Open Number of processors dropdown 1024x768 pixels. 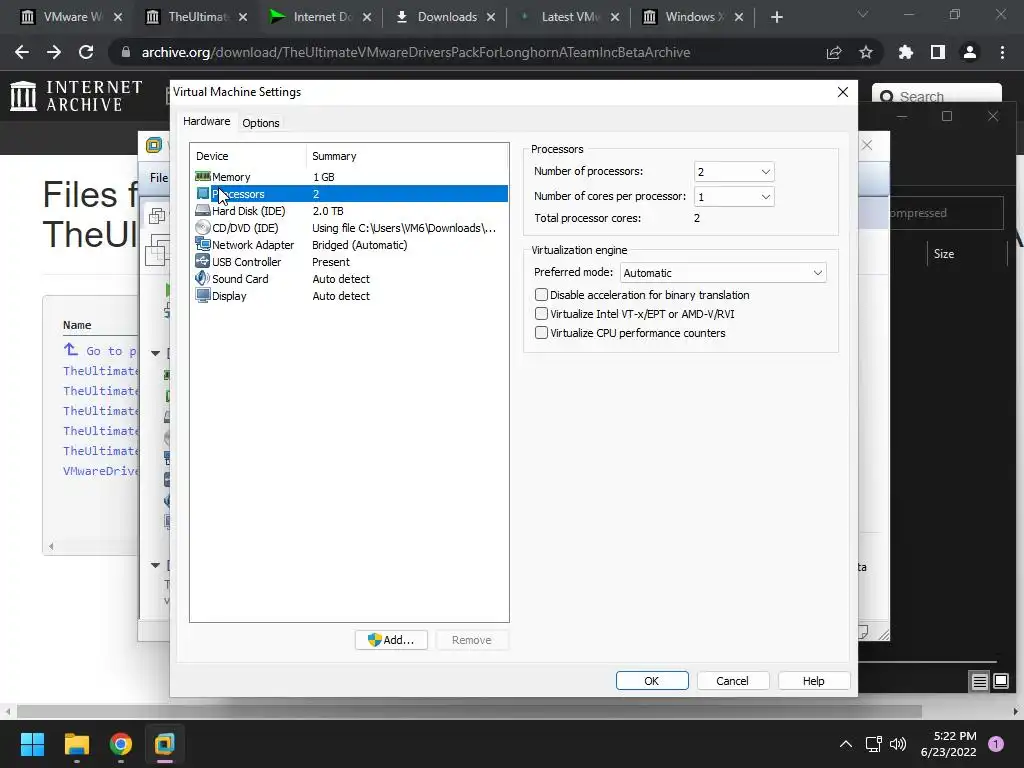pyautogui.click(x=734, y=172)
